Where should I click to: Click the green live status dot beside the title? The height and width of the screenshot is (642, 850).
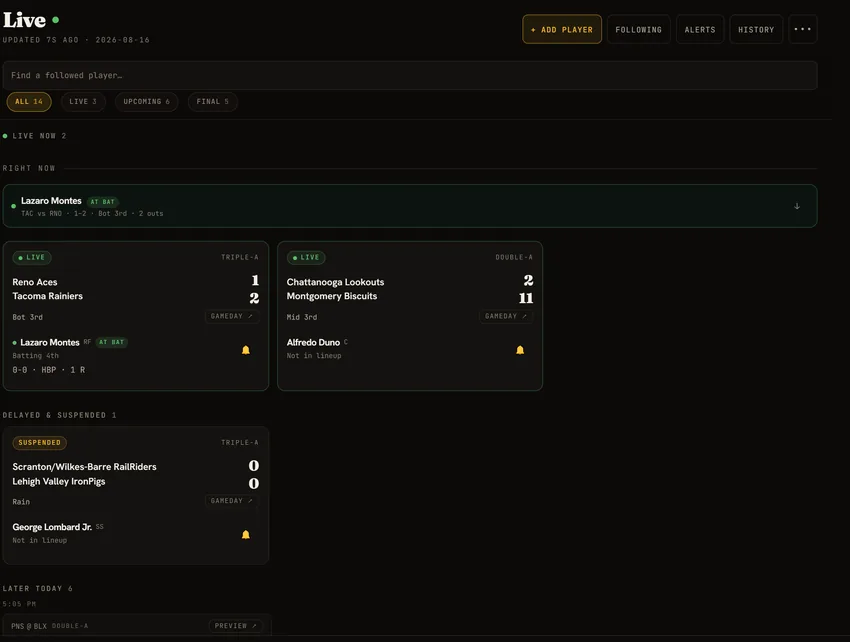point(55,20)
